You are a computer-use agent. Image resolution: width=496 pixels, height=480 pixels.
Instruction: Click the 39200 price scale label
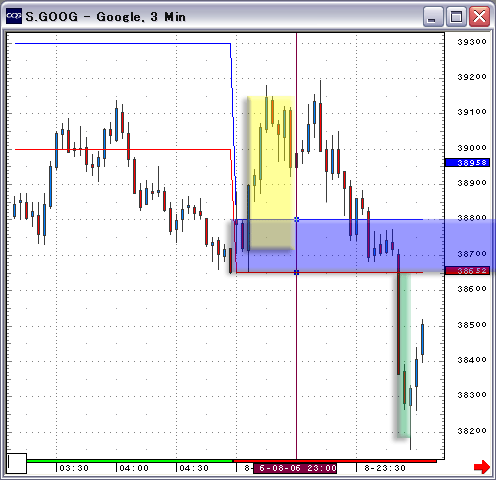point(472,77)
